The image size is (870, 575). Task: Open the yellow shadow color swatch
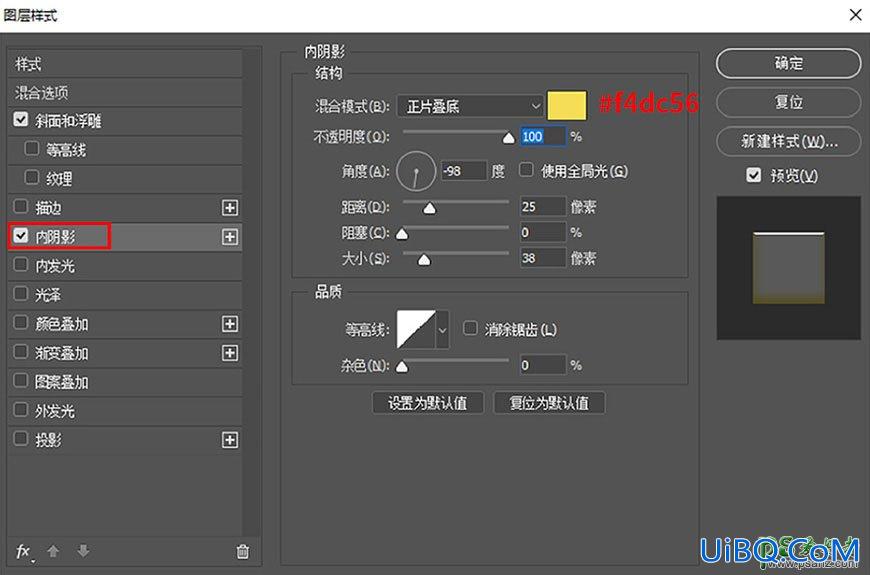(566, 105)
